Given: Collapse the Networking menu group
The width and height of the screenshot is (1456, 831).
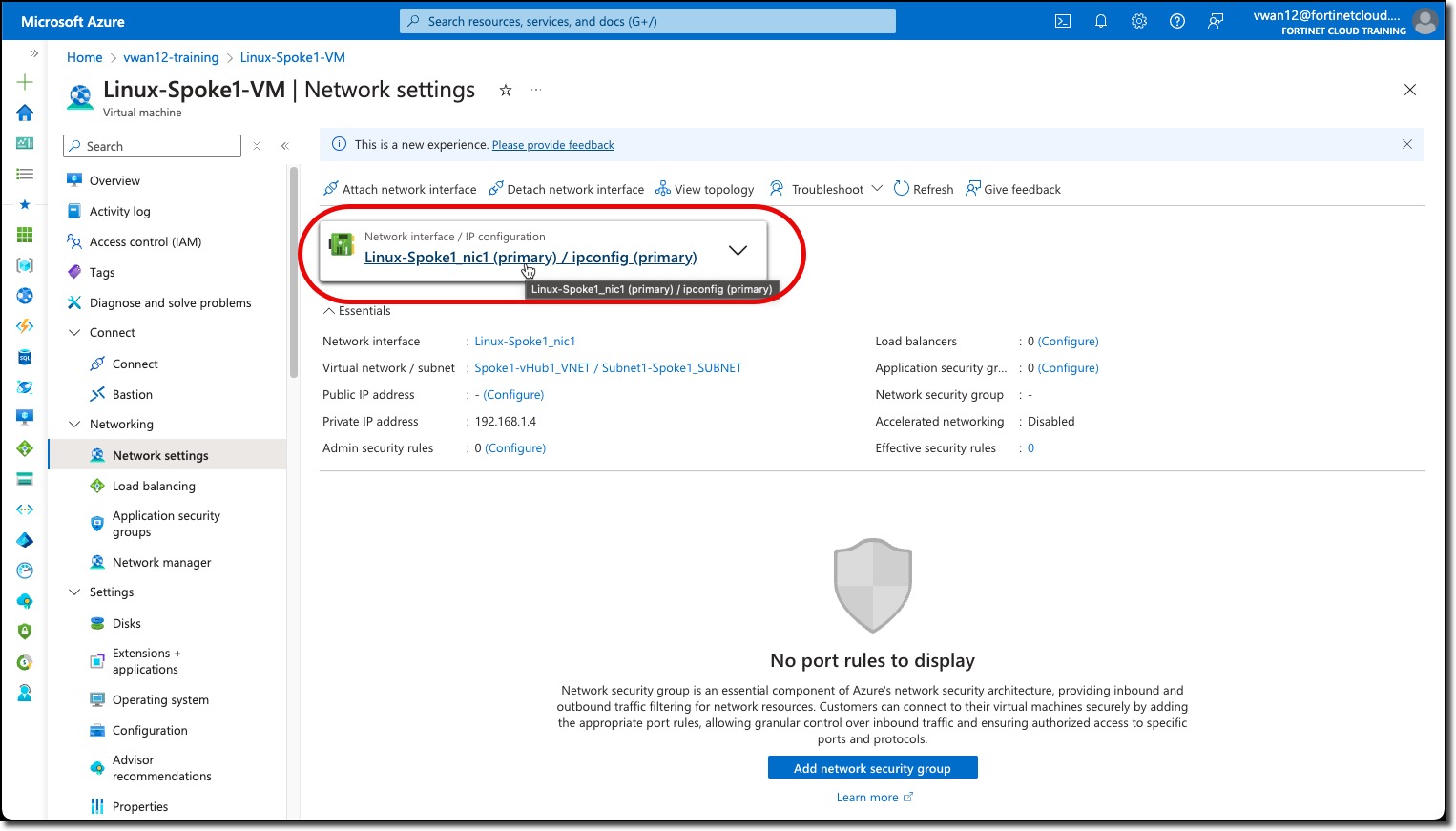Looking at the screenshot, I should pos(74,424).
